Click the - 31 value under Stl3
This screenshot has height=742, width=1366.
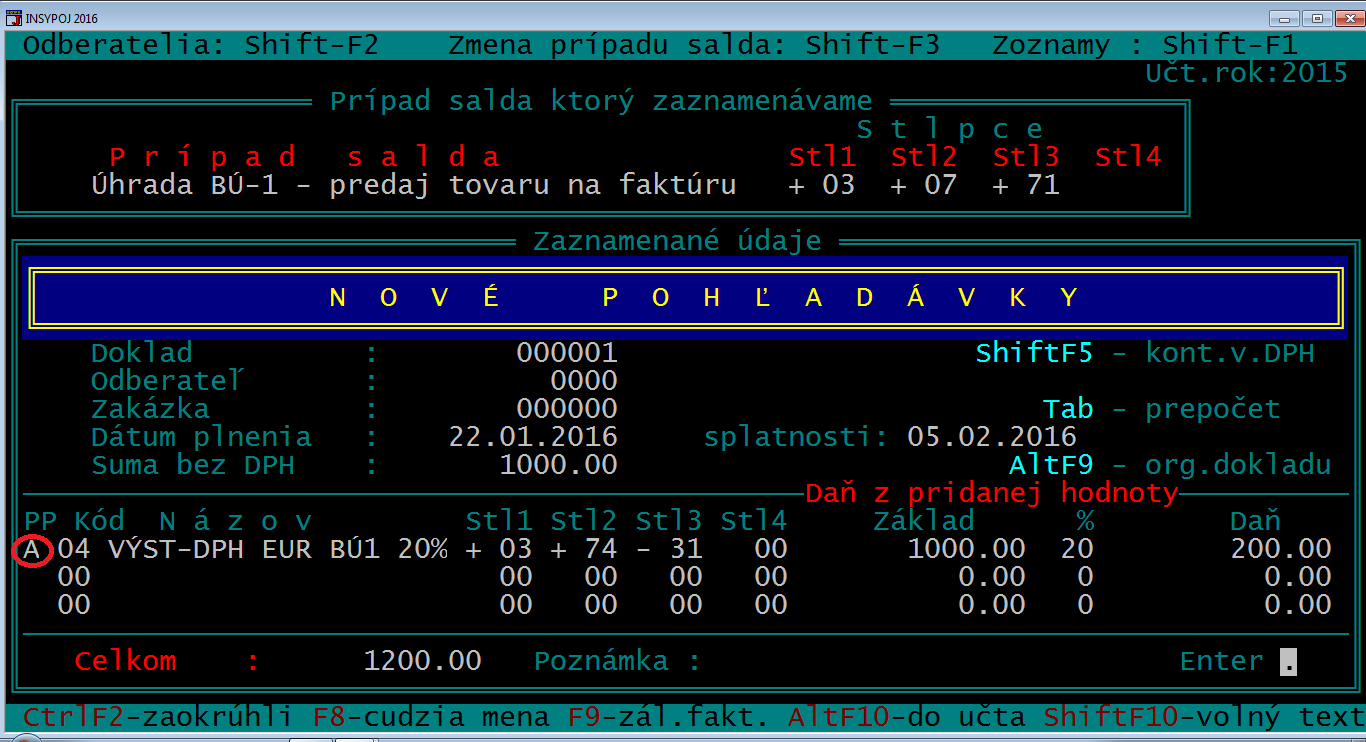click(669, 549)
